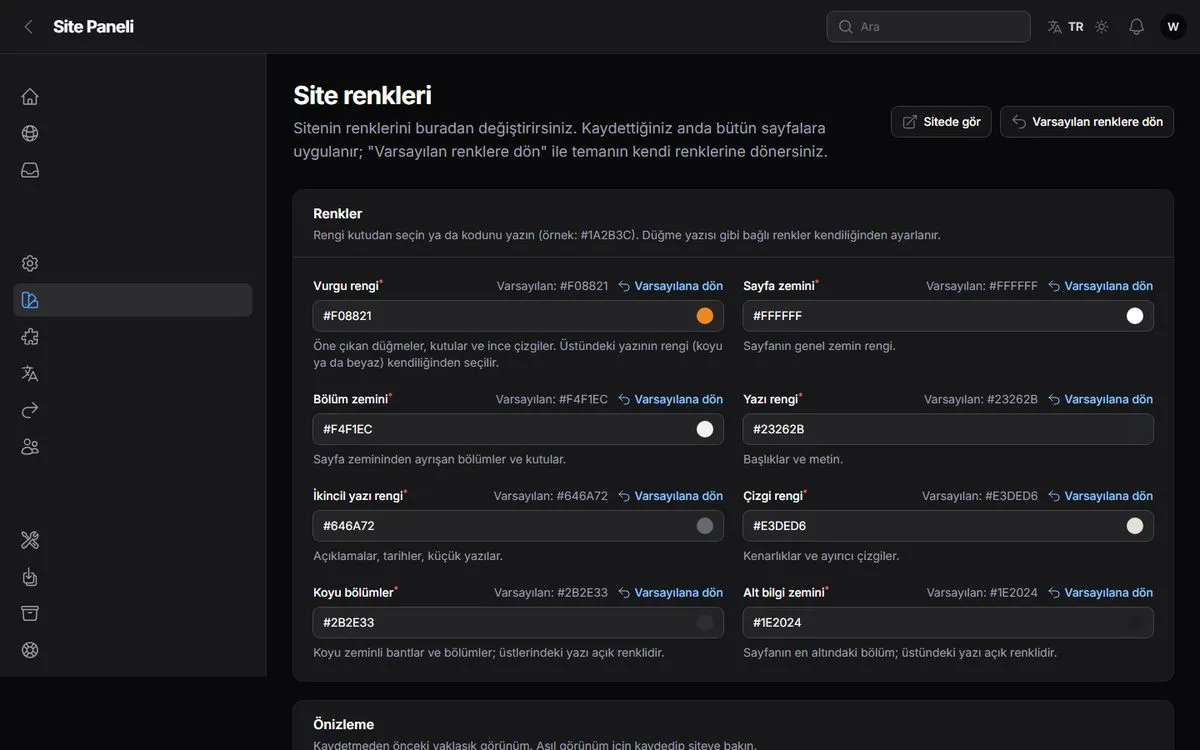The width and height of the screenshot is (1200, 750).
Task: Reset İkincil yazı rengi with Varsayılana dön
Action: pyautogui.click(x=670, y=496)
